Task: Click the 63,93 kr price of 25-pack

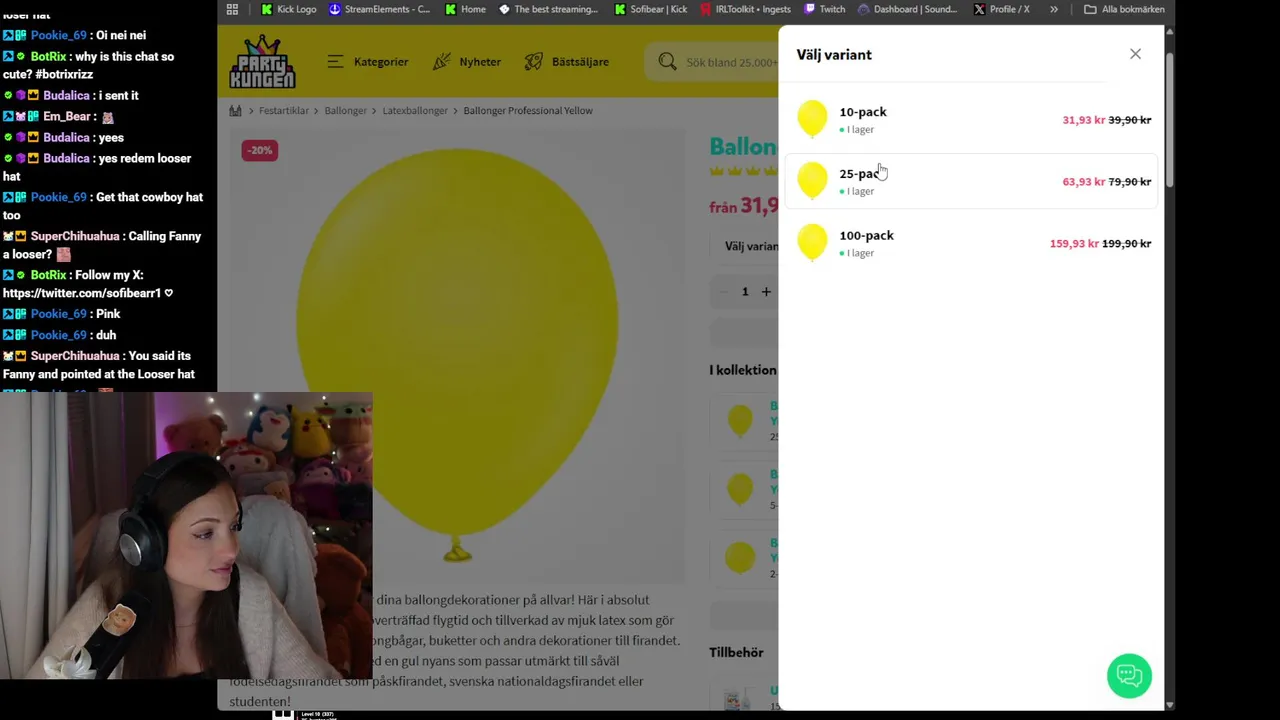Action: pos(1083,182)
